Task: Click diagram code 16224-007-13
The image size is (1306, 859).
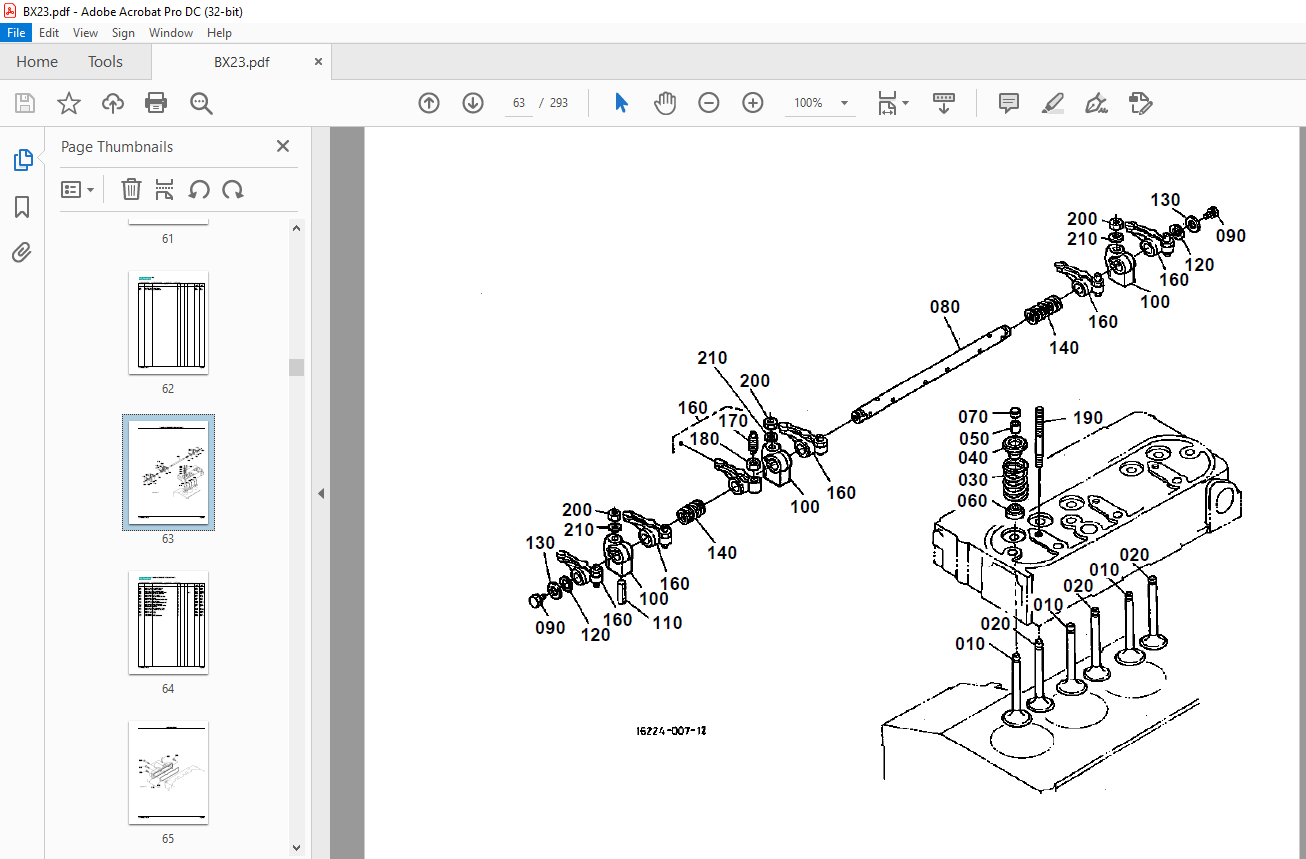Action: tap(670, 731)
